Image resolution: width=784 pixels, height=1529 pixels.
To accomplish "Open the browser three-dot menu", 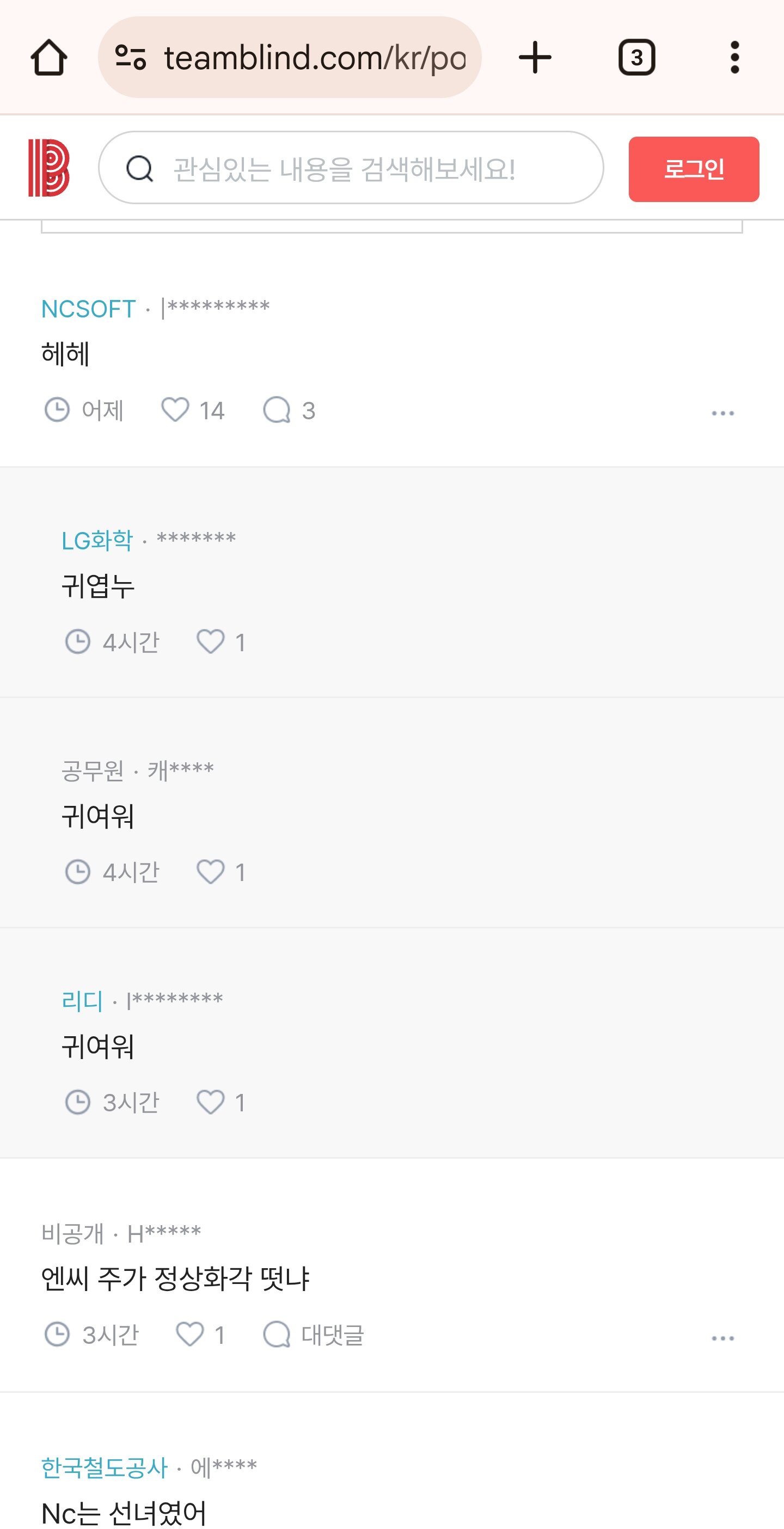I will click(x=734, y=58).
